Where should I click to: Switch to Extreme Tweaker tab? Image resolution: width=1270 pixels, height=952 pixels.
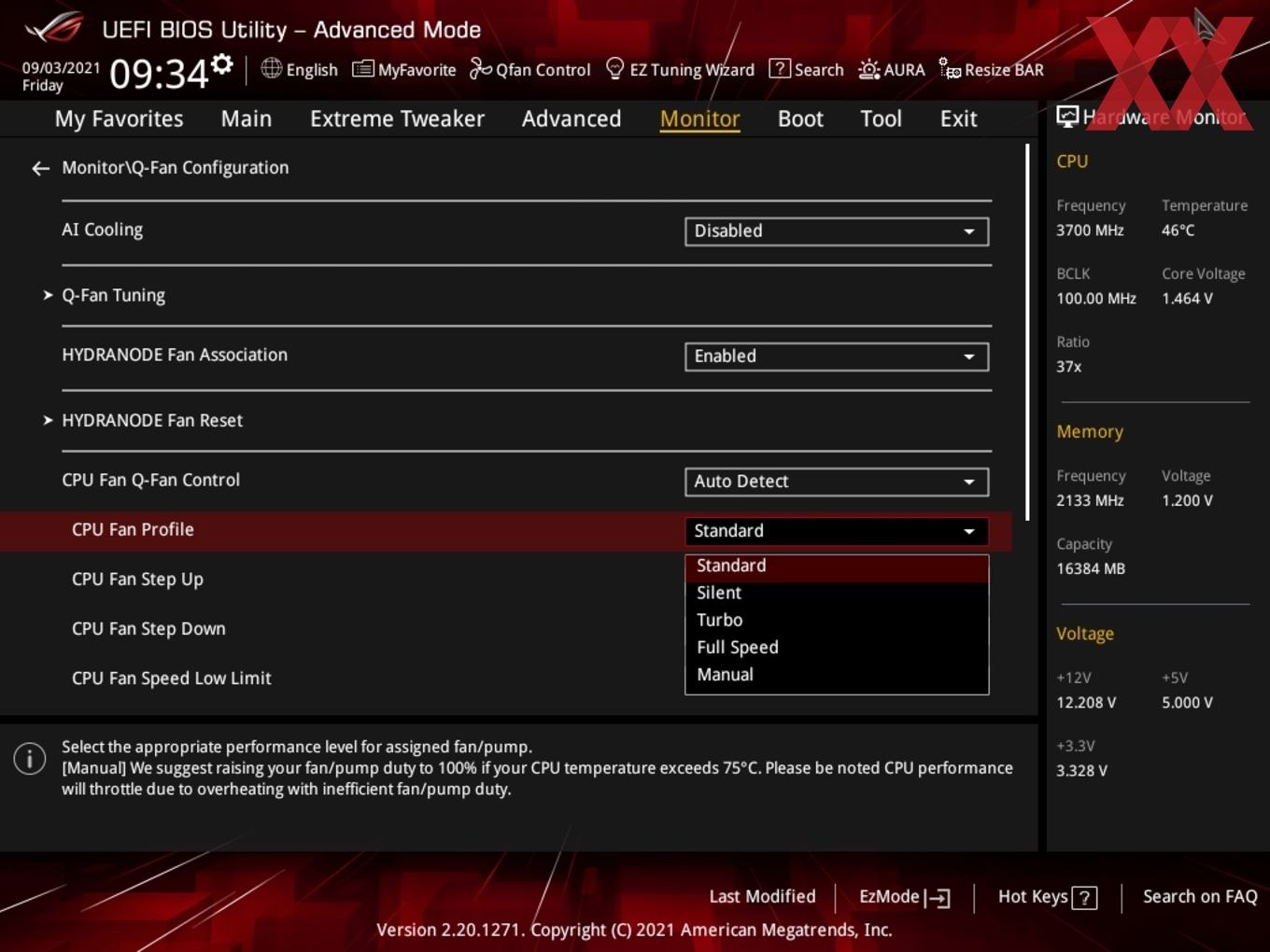(397, 119)
